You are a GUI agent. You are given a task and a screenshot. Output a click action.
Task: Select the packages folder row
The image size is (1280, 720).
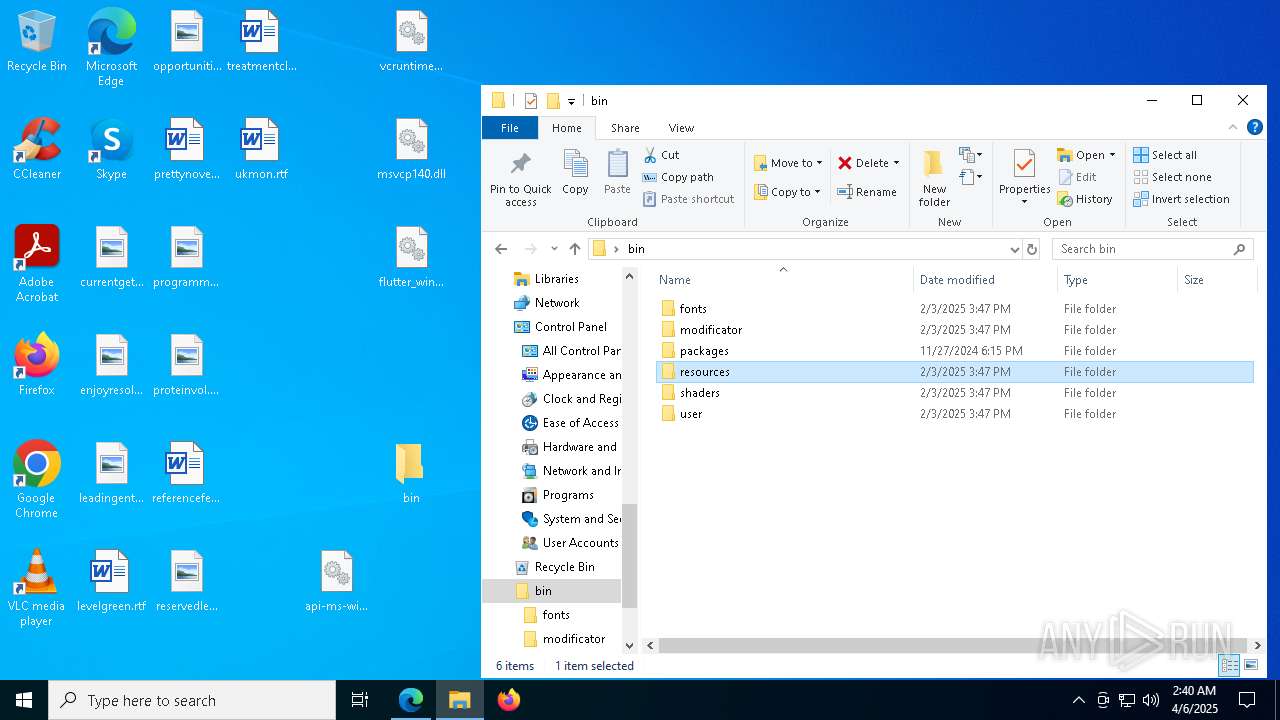954,351
